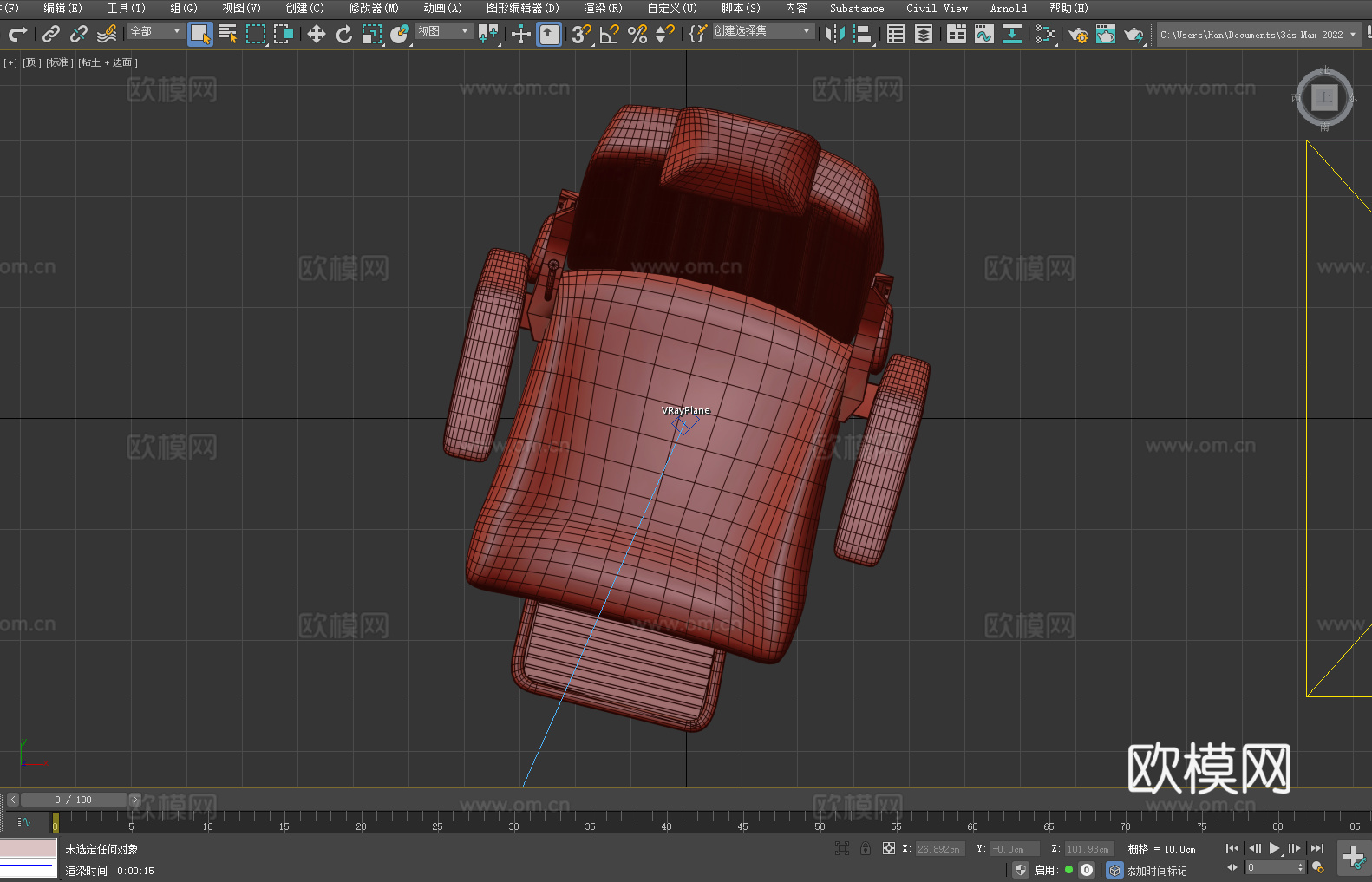Open the 工具(T) menu
1372x882 pixels.
[x=126, y=8]
